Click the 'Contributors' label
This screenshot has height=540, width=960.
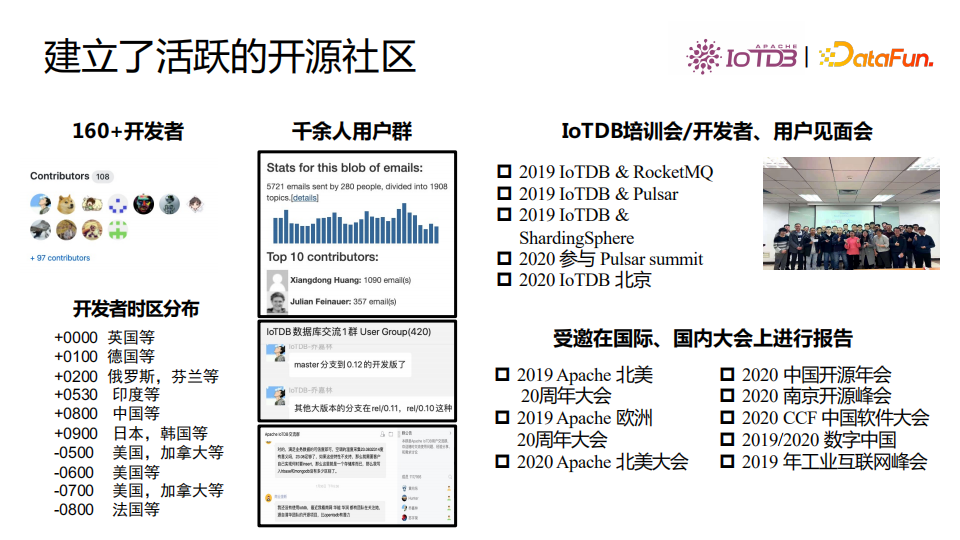pos(60,176)
